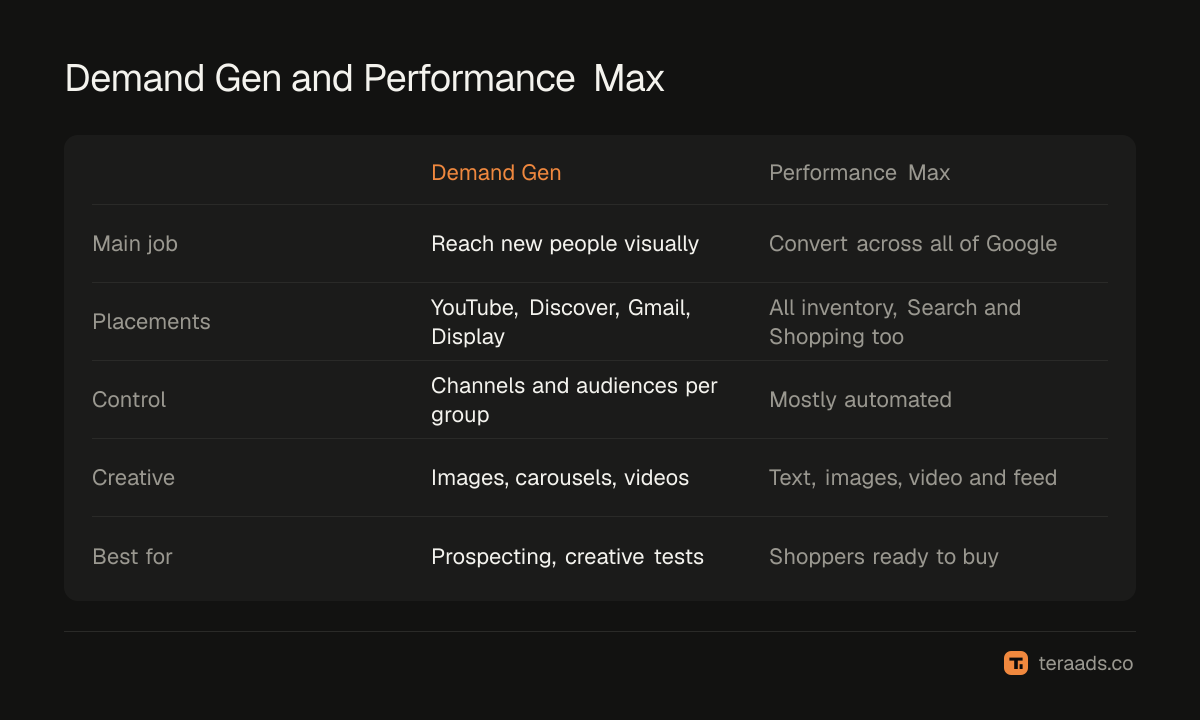Image resolution: width=1200 pixels, height=720 pixels.
Task: Click the 'Demand Gen' column header
Action: [x=496, y=173]
